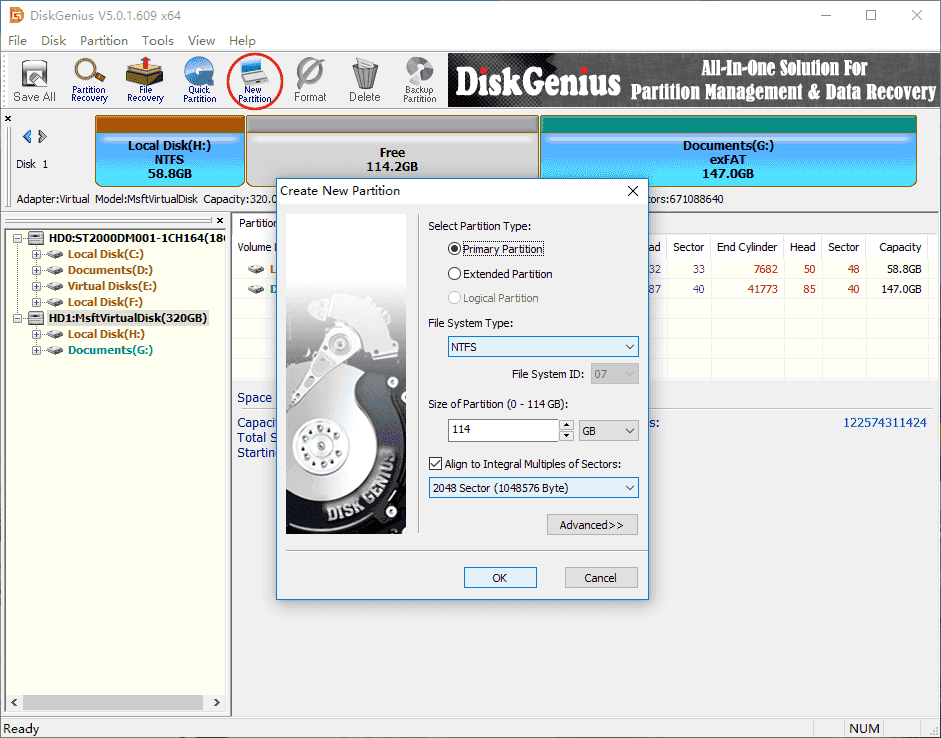This screenshot has width=941, height=738.
Task: Click the Delete partition icon
Action: 364,80
